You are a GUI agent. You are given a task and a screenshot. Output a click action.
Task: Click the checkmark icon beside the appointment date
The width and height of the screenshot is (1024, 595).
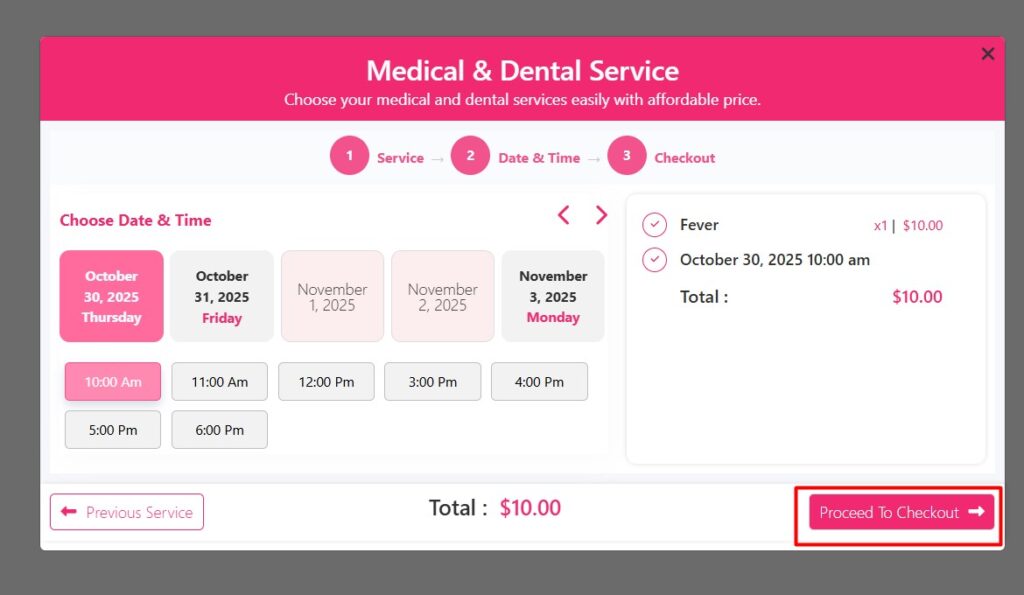[655, 259]
